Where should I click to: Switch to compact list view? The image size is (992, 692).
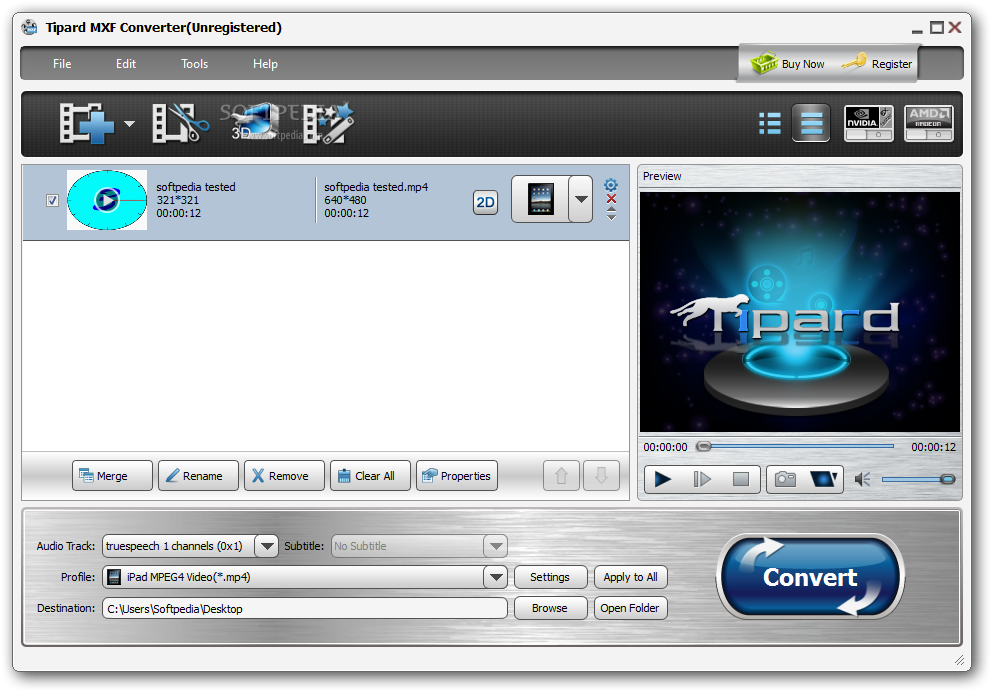click(770, 123)
